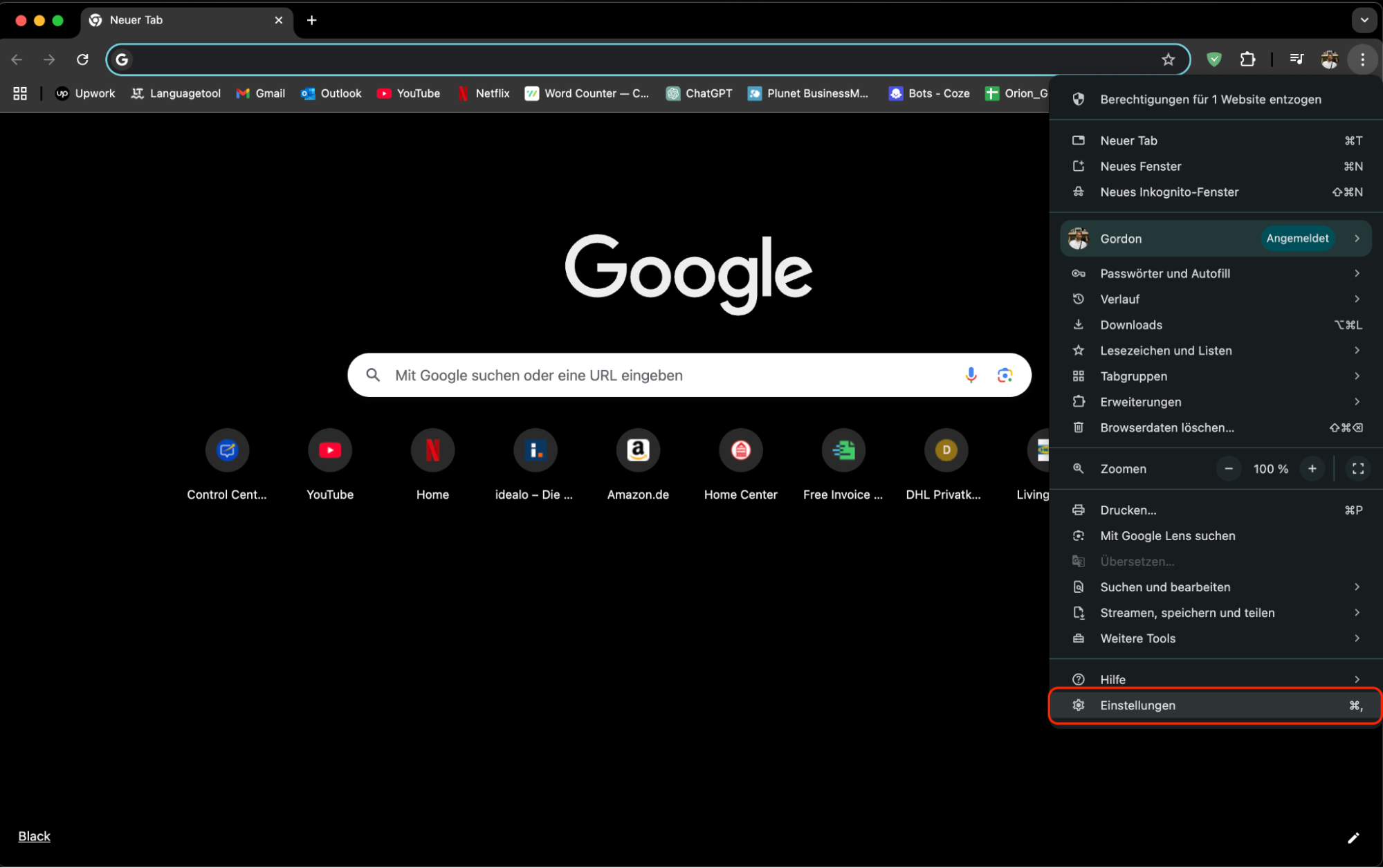Expand the Passwörter und Autofill submenu
The width and height of the screenshot is (1383, 868).
[x=1216, y=273]
